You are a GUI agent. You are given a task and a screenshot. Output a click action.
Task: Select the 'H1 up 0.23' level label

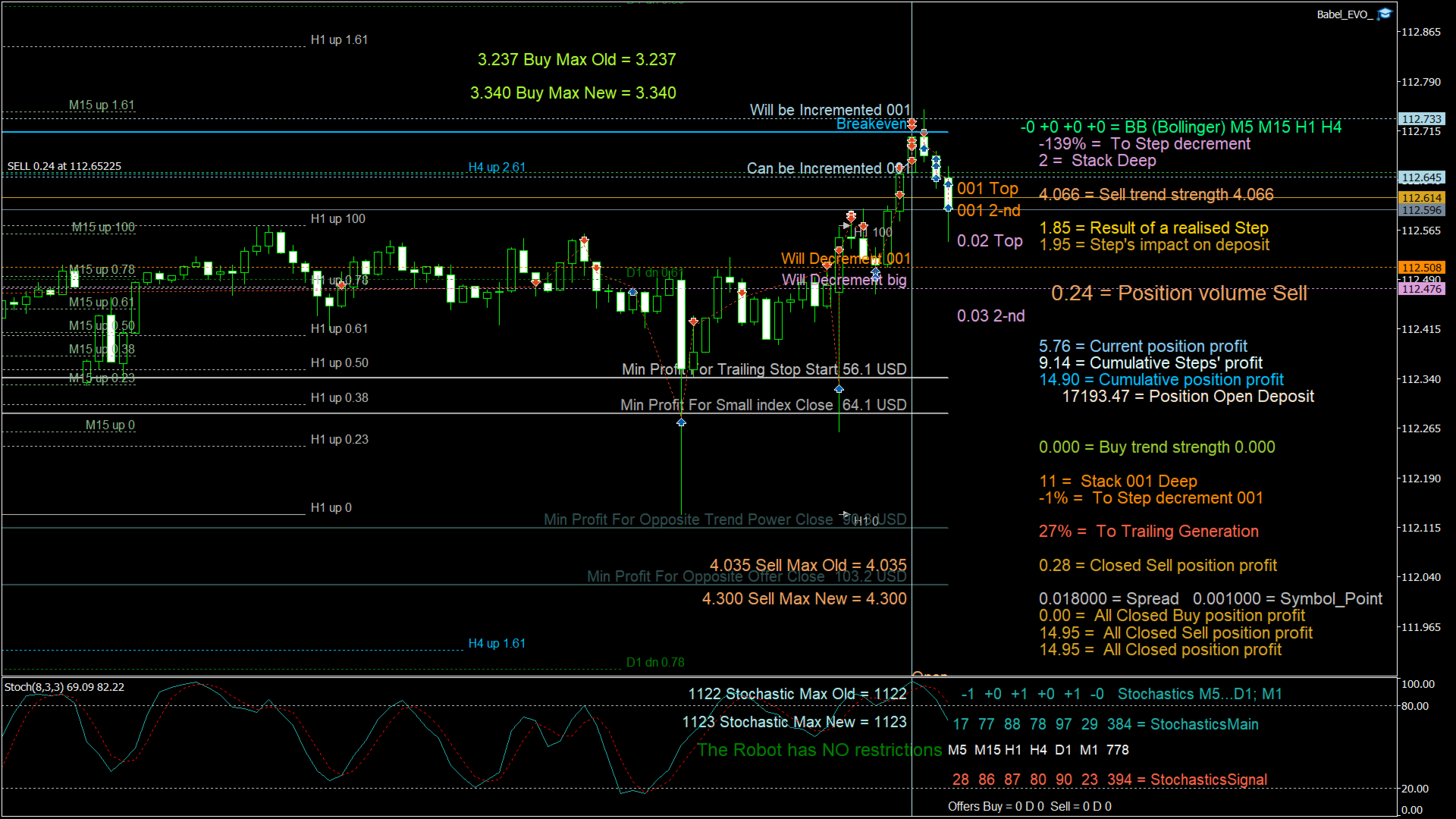[339, 439]
